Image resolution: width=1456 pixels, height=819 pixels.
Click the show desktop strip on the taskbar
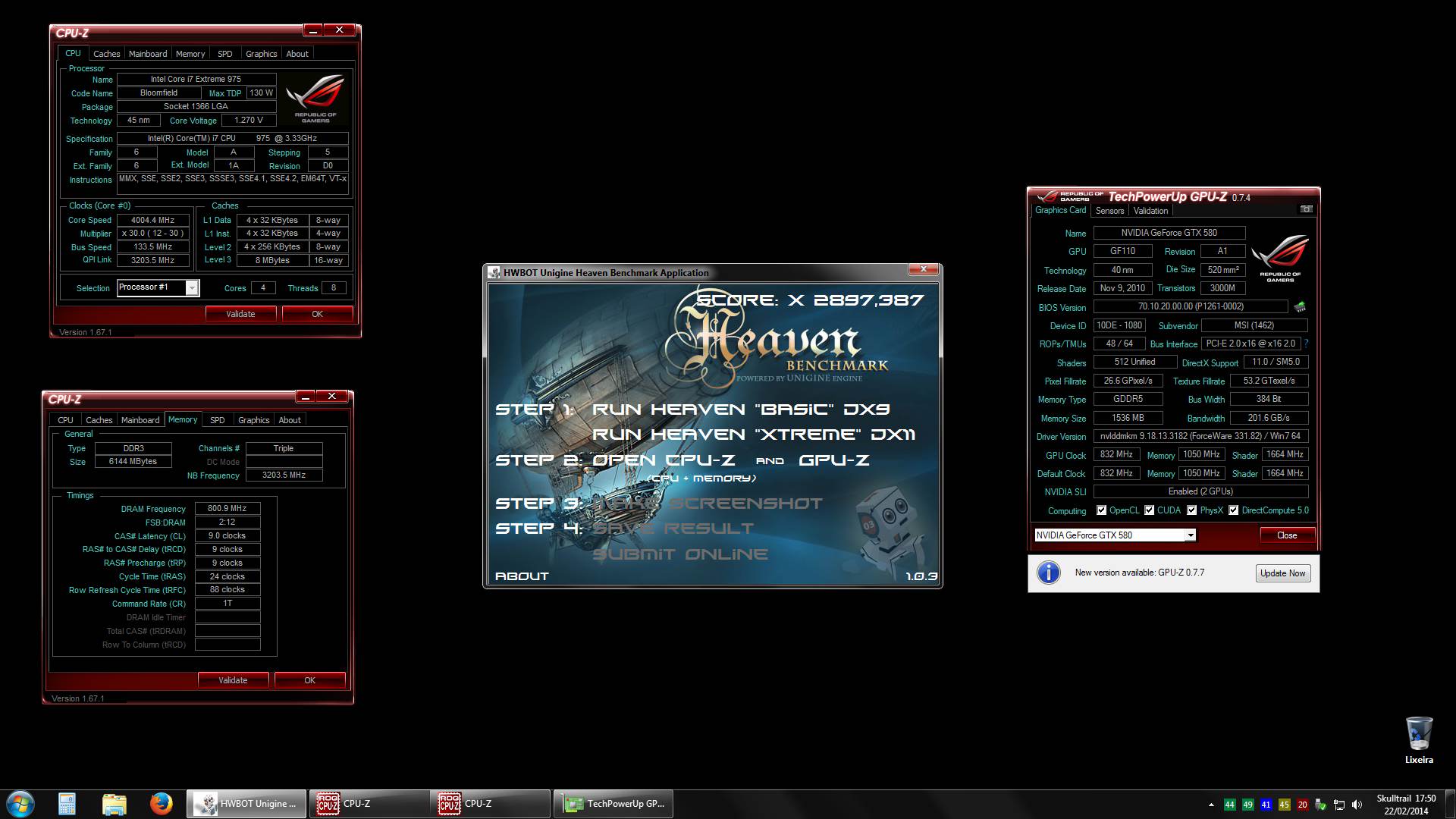(x=1451, y=804)
